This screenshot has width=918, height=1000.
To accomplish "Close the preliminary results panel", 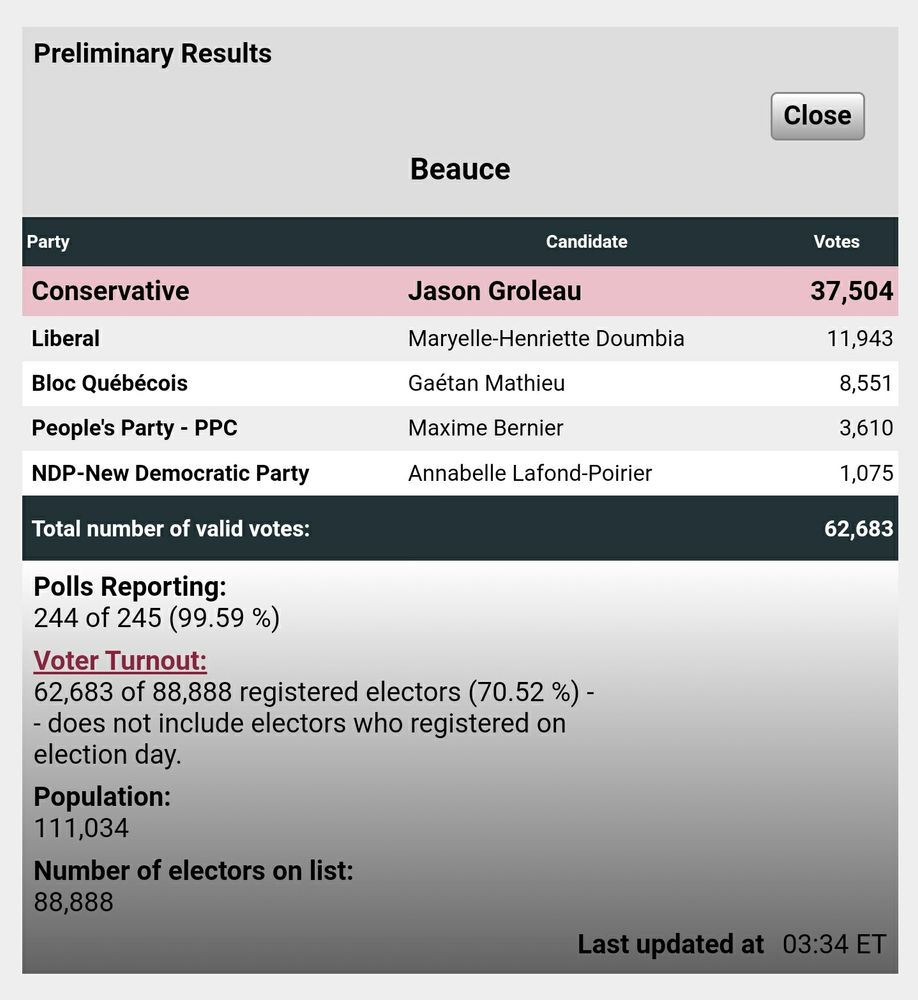I will coord(817,116).
